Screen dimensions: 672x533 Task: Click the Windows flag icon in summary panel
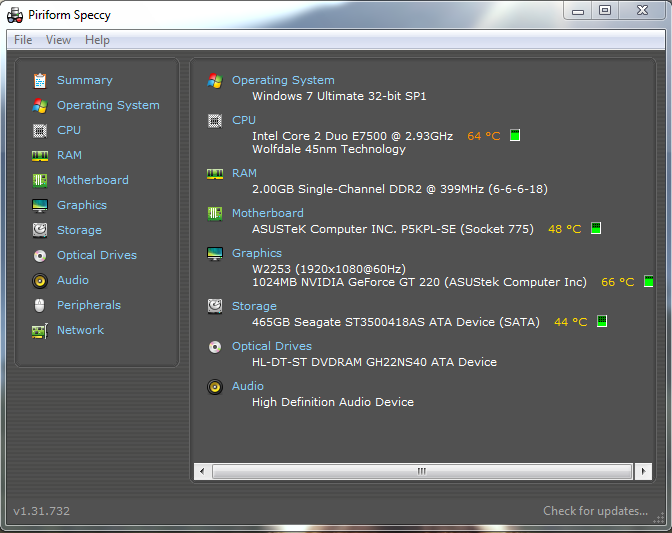point(215,81)
